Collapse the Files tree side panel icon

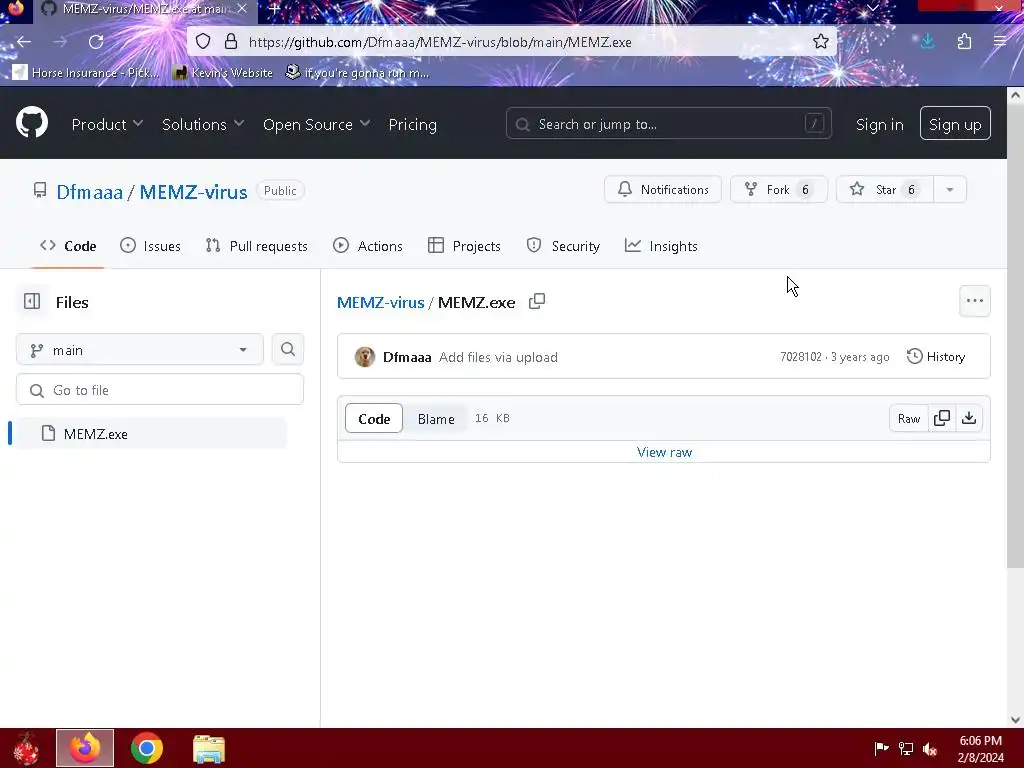coord(32,301)
